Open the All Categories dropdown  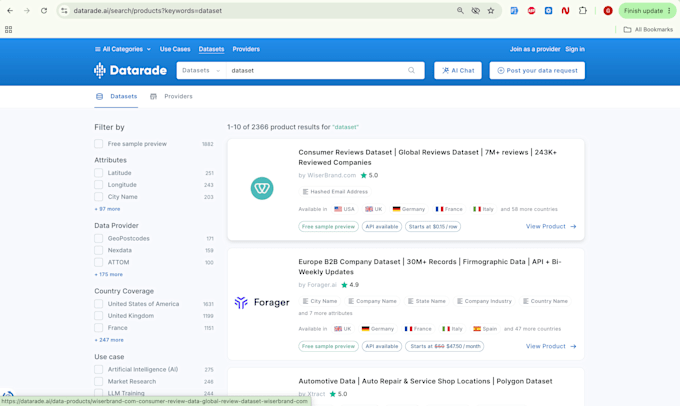click(x=123, y=49)
